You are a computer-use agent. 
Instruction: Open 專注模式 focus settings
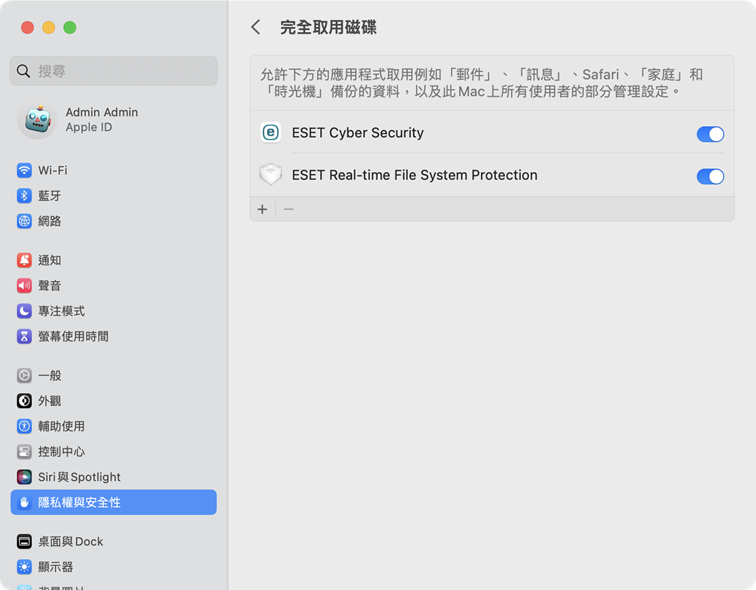(114, 311)
